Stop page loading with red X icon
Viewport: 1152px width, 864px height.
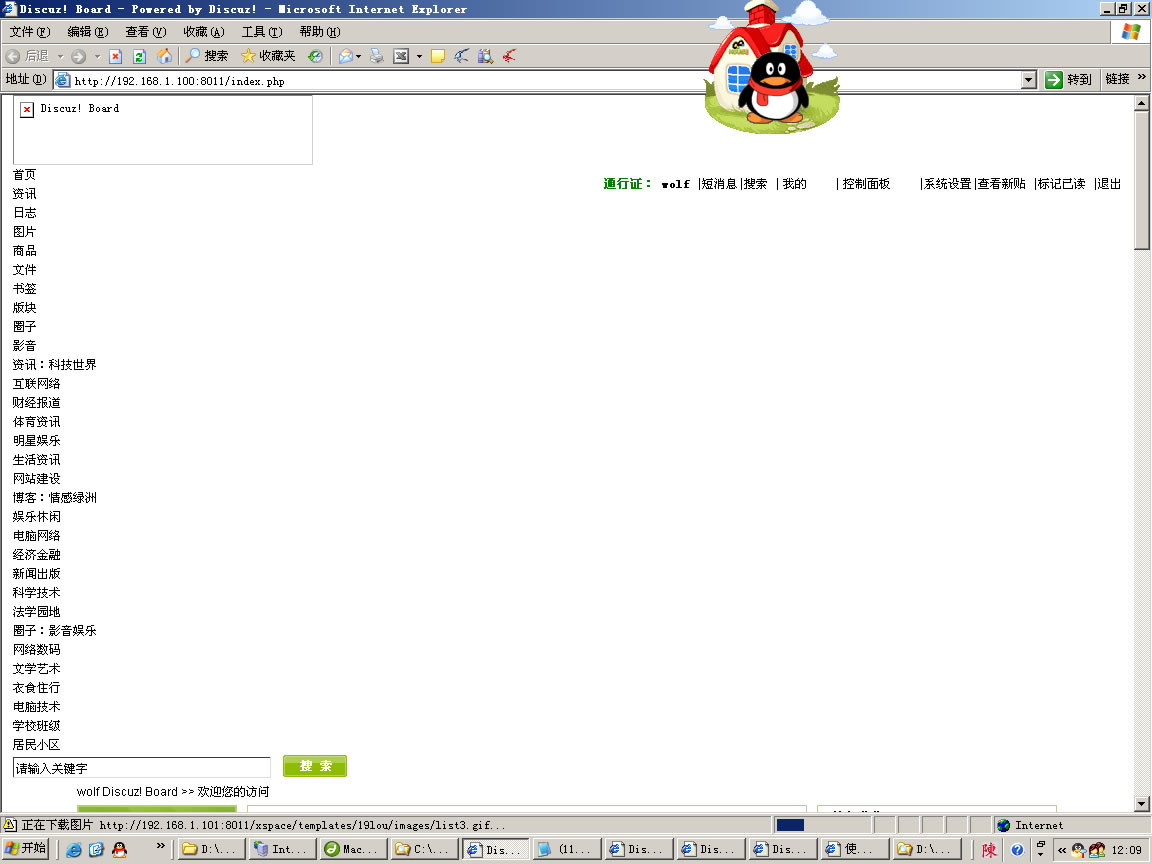(115, 56)
